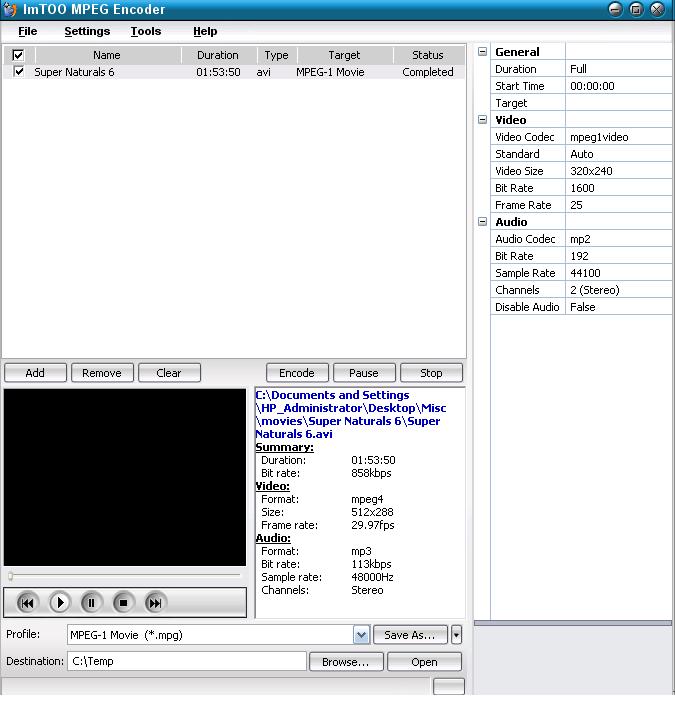Viewport: 675px width, 701px height.
Task: Skip to next with the skip-forward playback button
Action: pyautogui.click(x=155, y=603)
